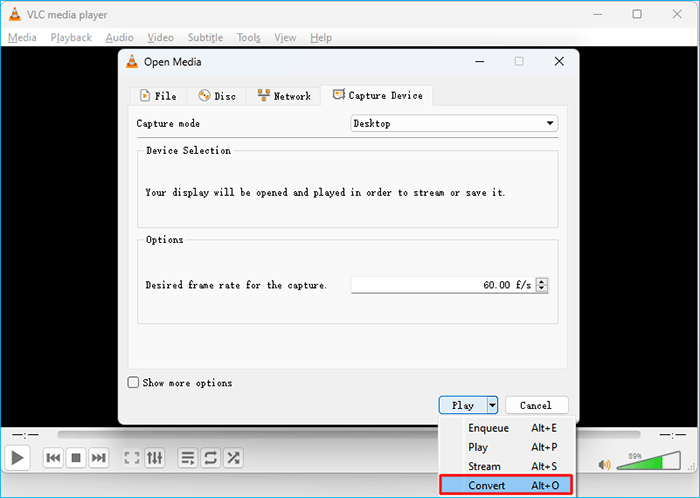Select the Capture Device tab
This screenshot has height=498, width=700.
point(377,95)
